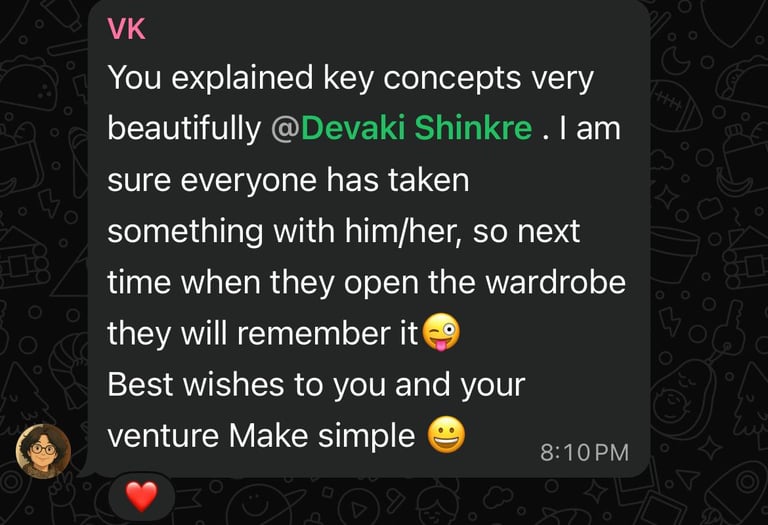Click the gray @ symbol before Devaki

click(285, 129)
